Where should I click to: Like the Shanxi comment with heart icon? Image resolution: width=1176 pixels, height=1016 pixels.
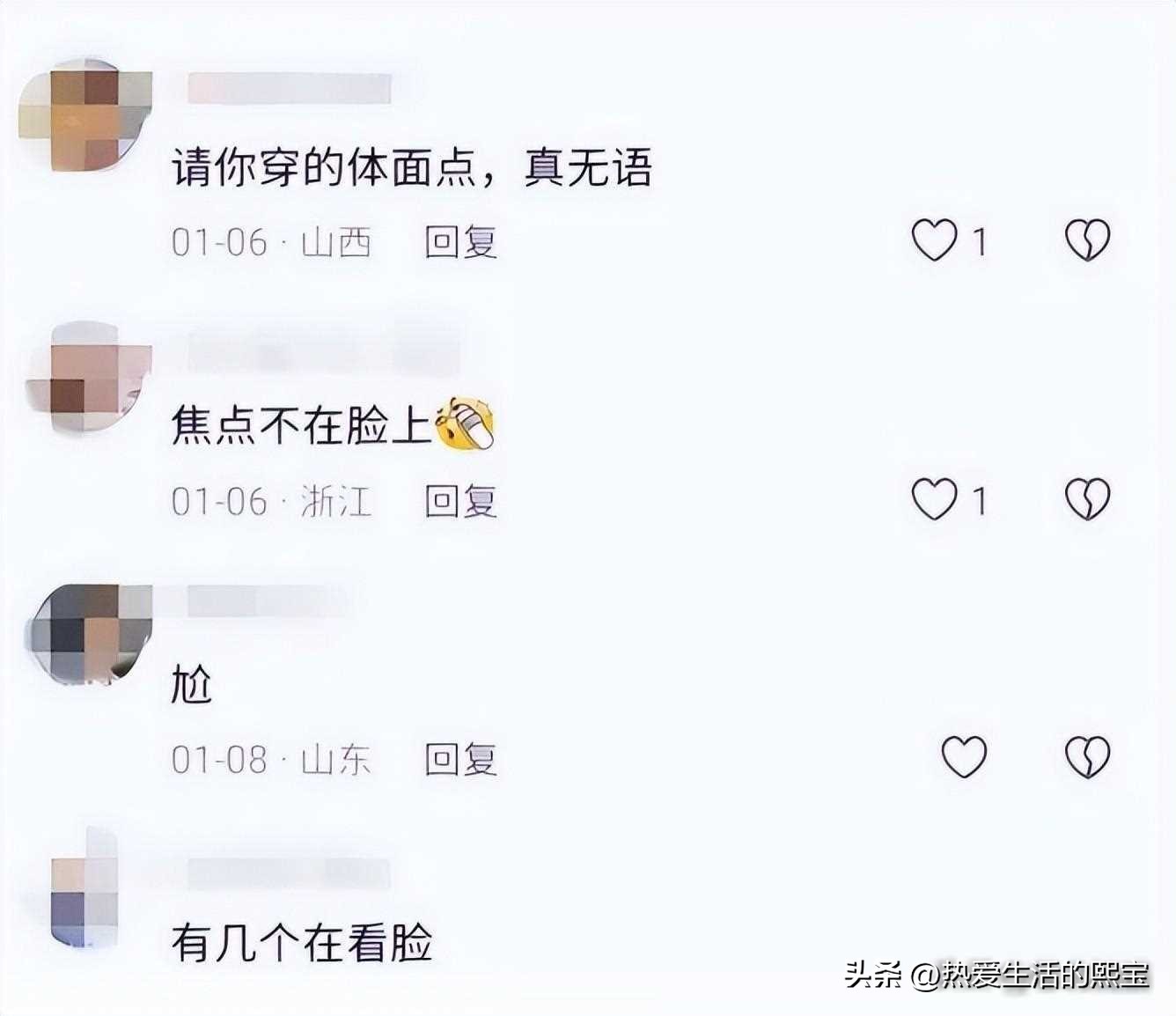click(934, 240)
